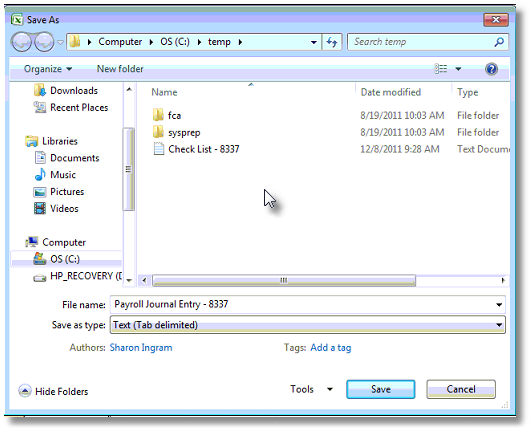The image size is (532, 433).
Task: Sort by Type column header
Action: pyautogui.click(x=468, y=92)
